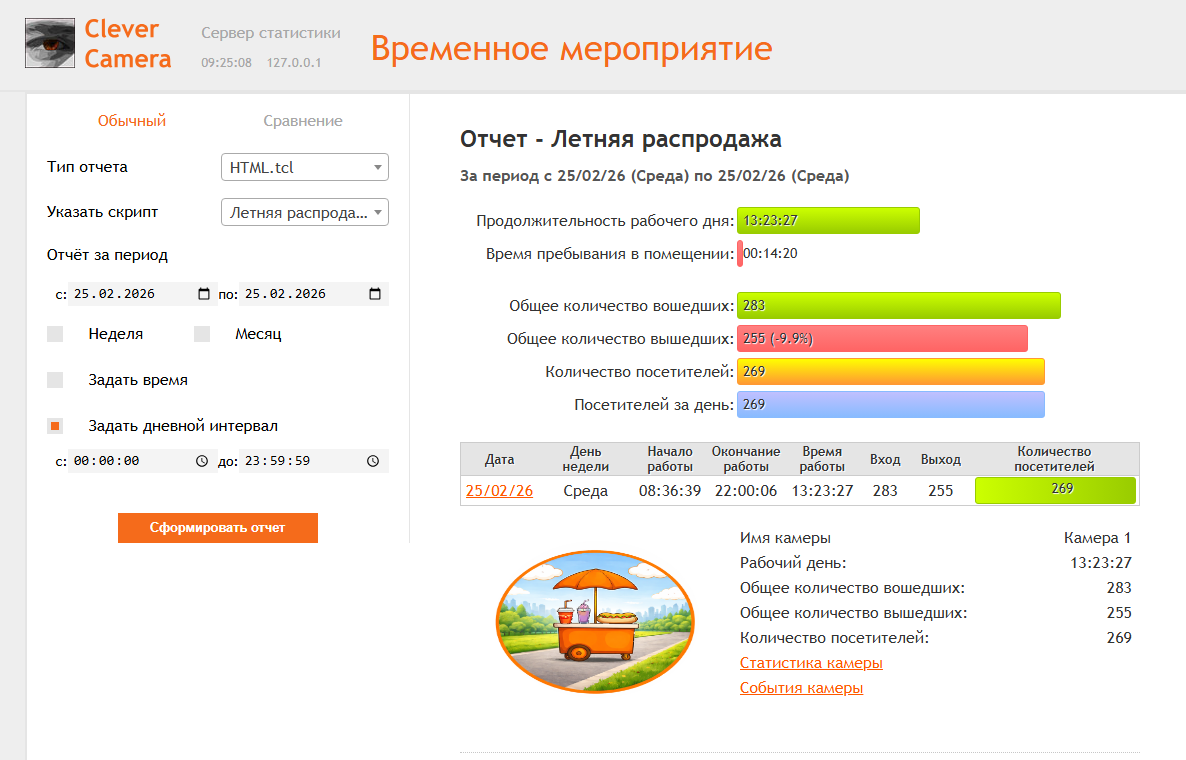
Task: Click the Выход column header
Action: pyautogui.click(x=940, y=460)
